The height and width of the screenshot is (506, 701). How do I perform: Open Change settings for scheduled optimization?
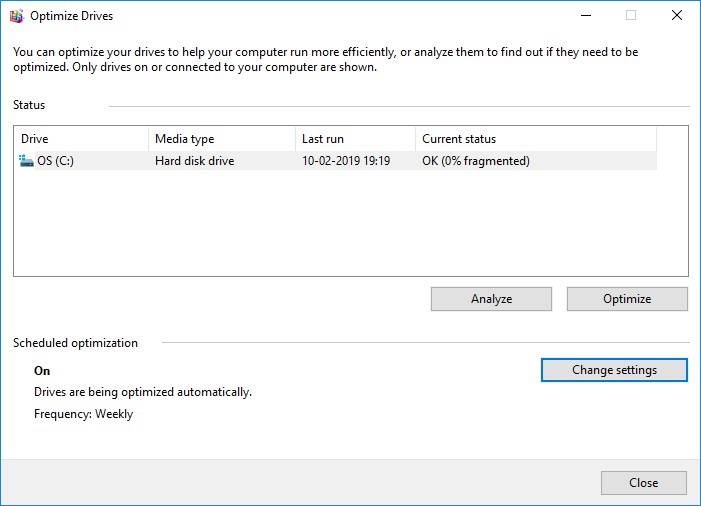[614, 370]
